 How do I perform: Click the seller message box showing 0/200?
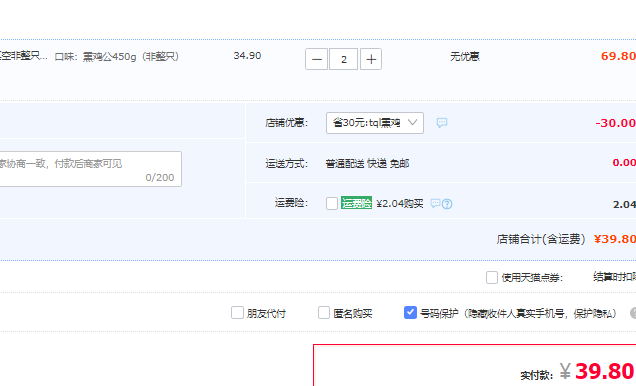pos(90,169)
